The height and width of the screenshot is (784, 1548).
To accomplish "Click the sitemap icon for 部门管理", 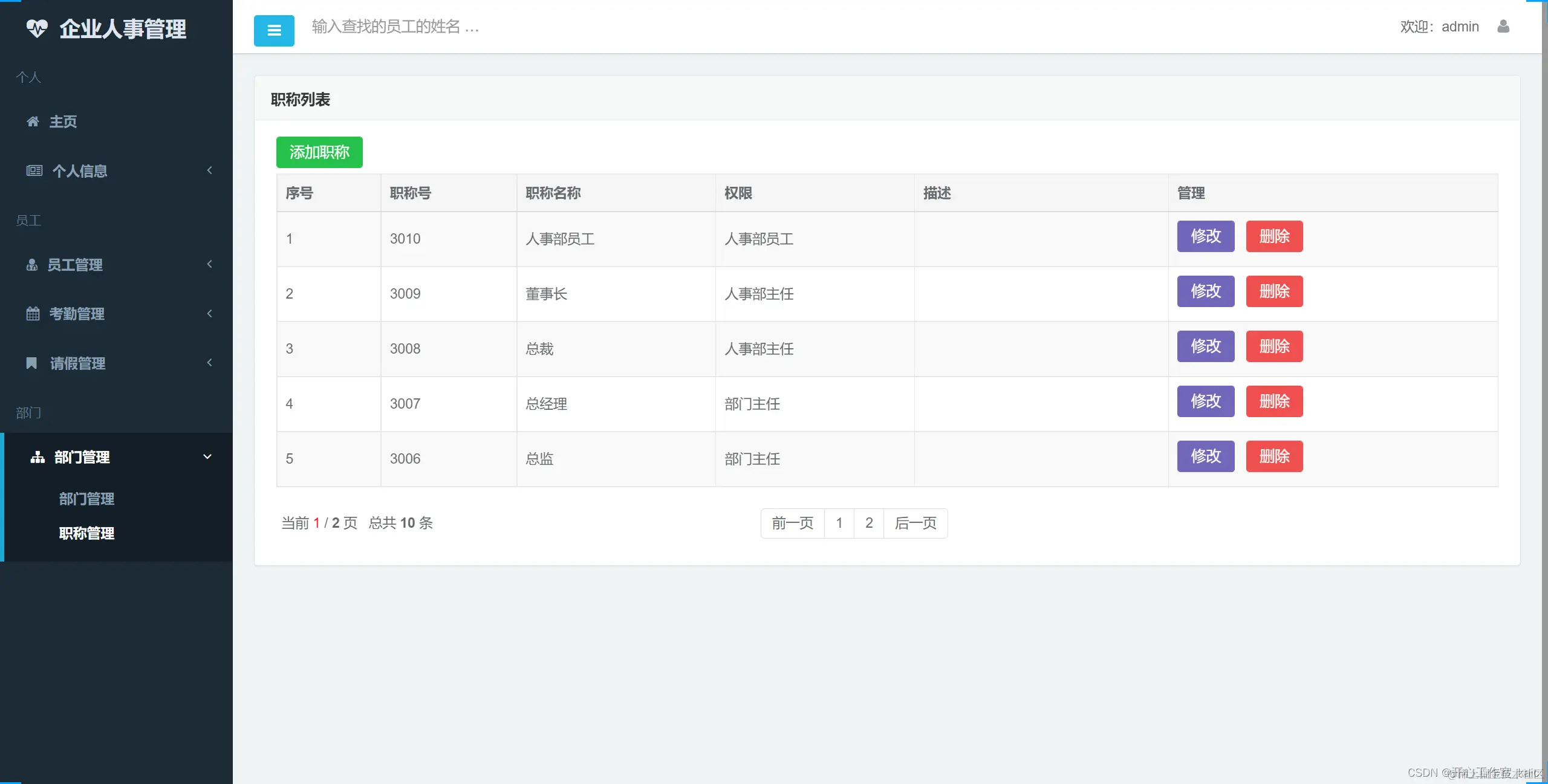I will coord(37,457).
